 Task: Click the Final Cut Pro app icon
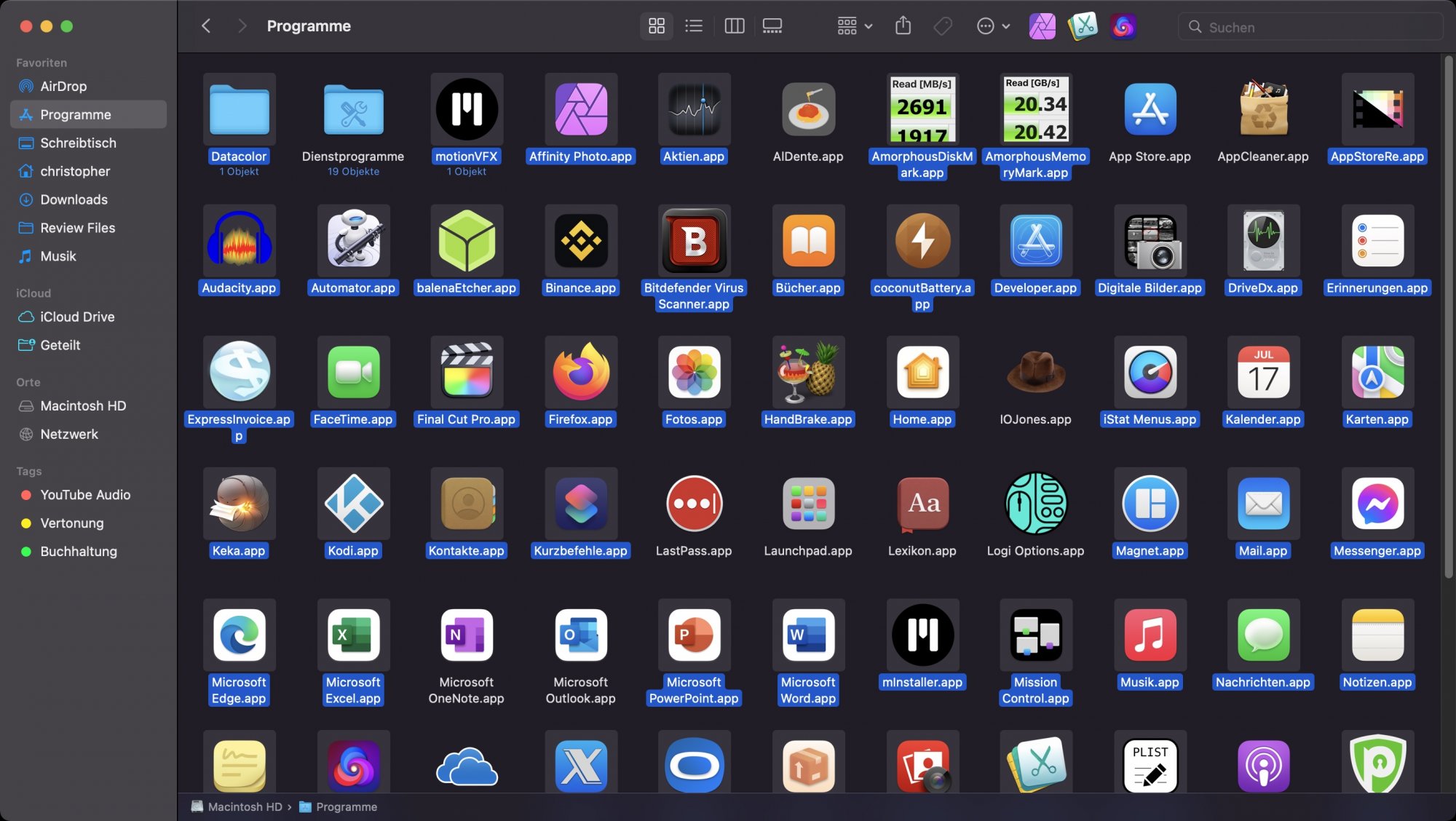click(x=467, y=372)
